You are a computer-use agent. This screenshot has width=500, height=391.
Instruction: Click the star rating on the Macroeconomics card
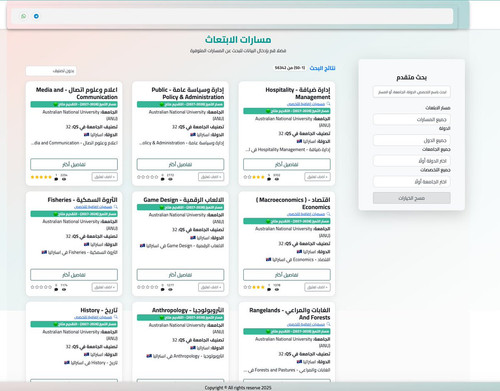click(x=254, y=287)
